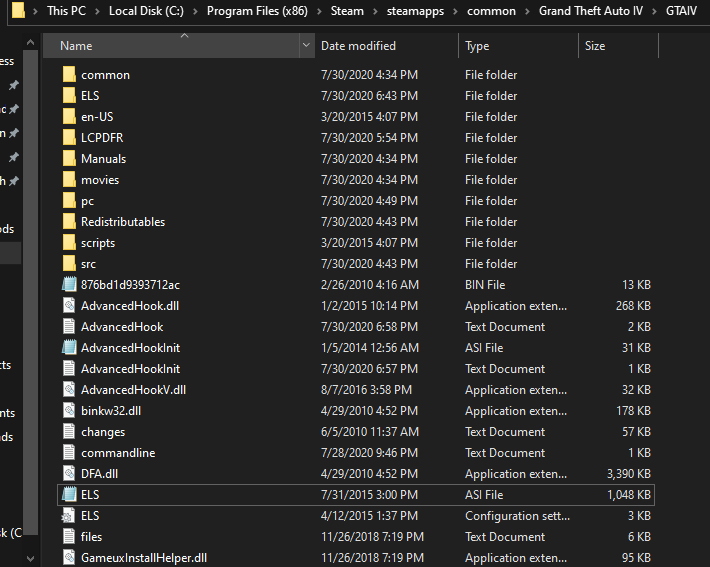Go to This PC in the address bar
The image size is (710, 567).
click(x=66, y=11)
